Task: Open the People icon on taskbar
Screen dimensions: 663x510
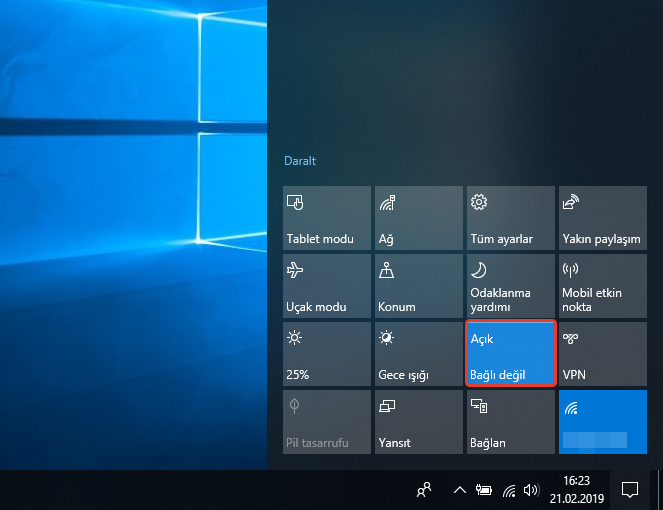Action: 424,490
